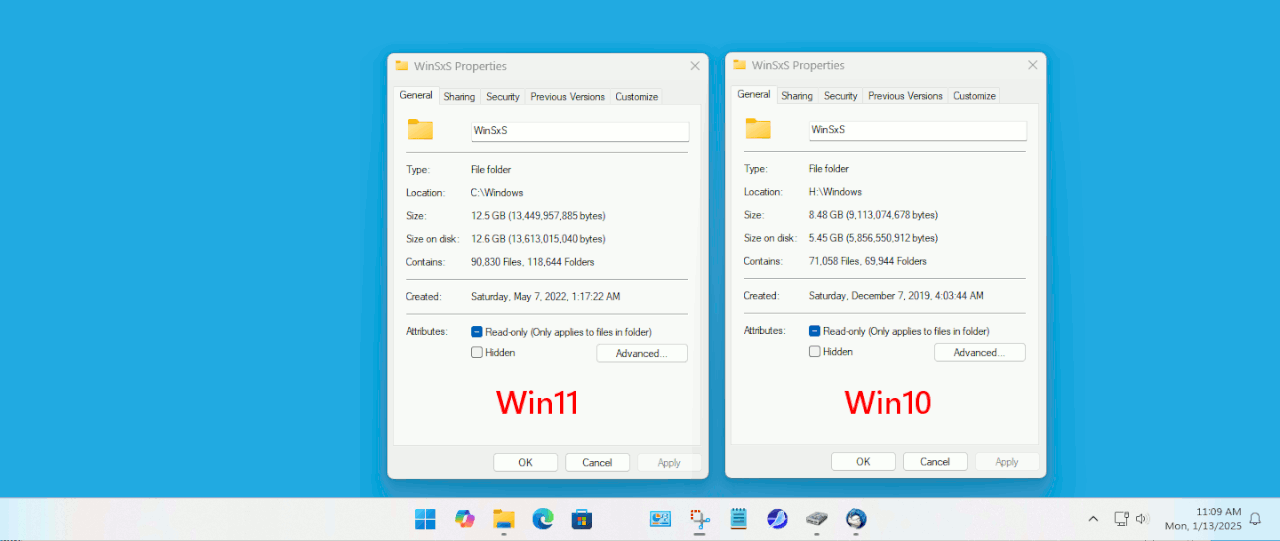Click OK in the C:\Windows dialog
This screenshot has height=541, width=1280.
pos(525,462)
